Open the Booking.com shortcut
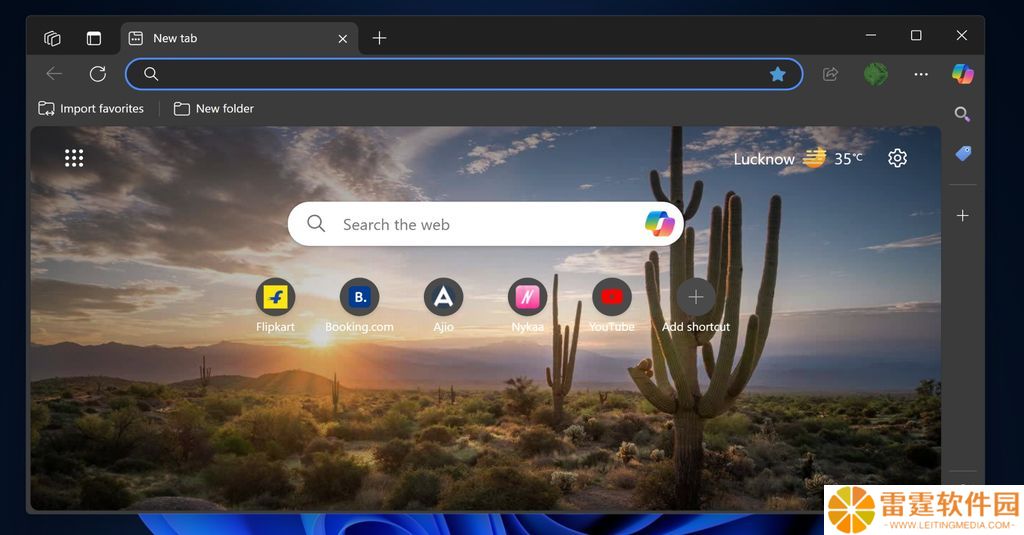This screenshot has height=535, width=1024. (359, 305)
